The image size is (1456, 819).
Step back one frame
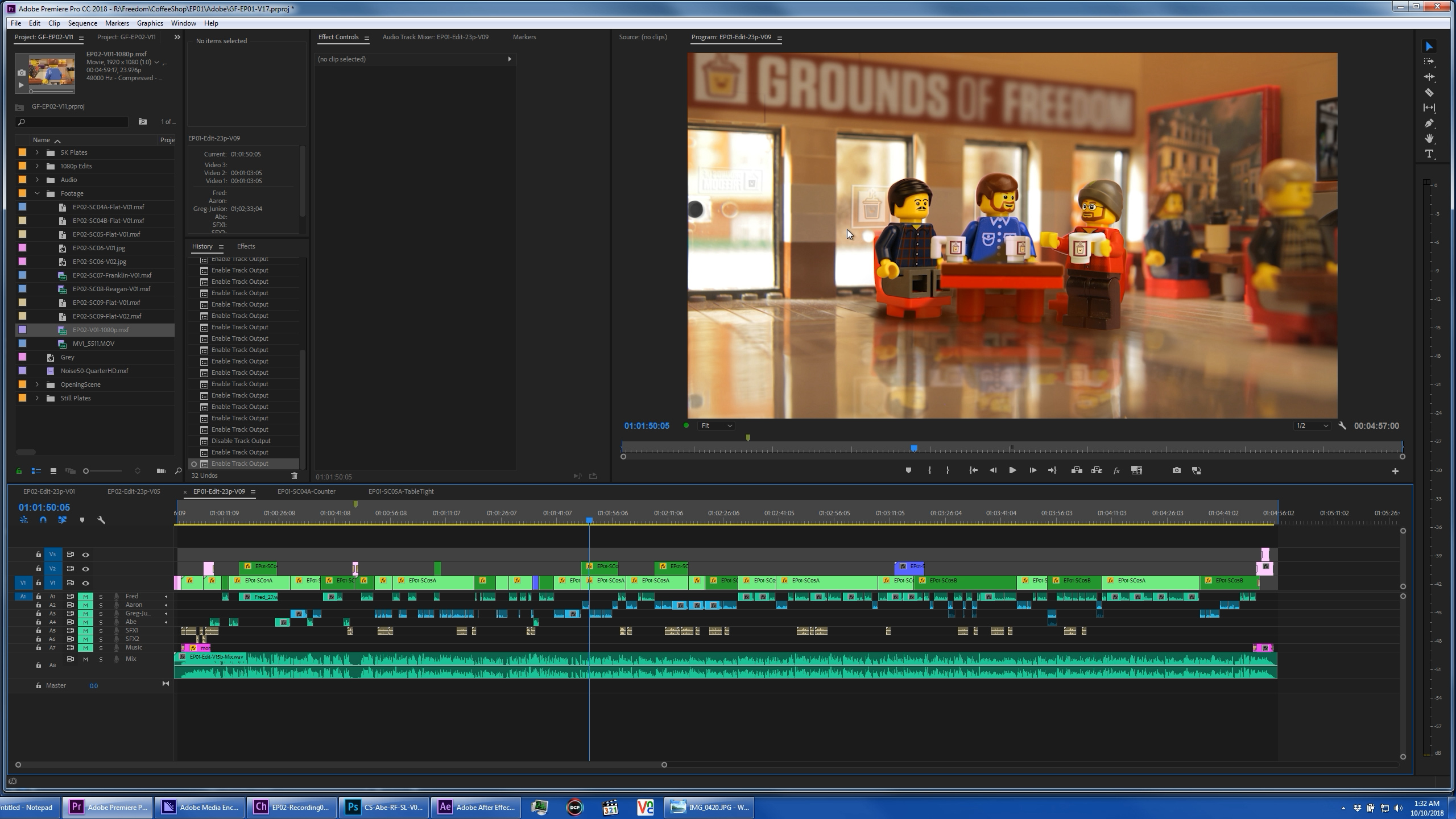(x=993, y=470)
